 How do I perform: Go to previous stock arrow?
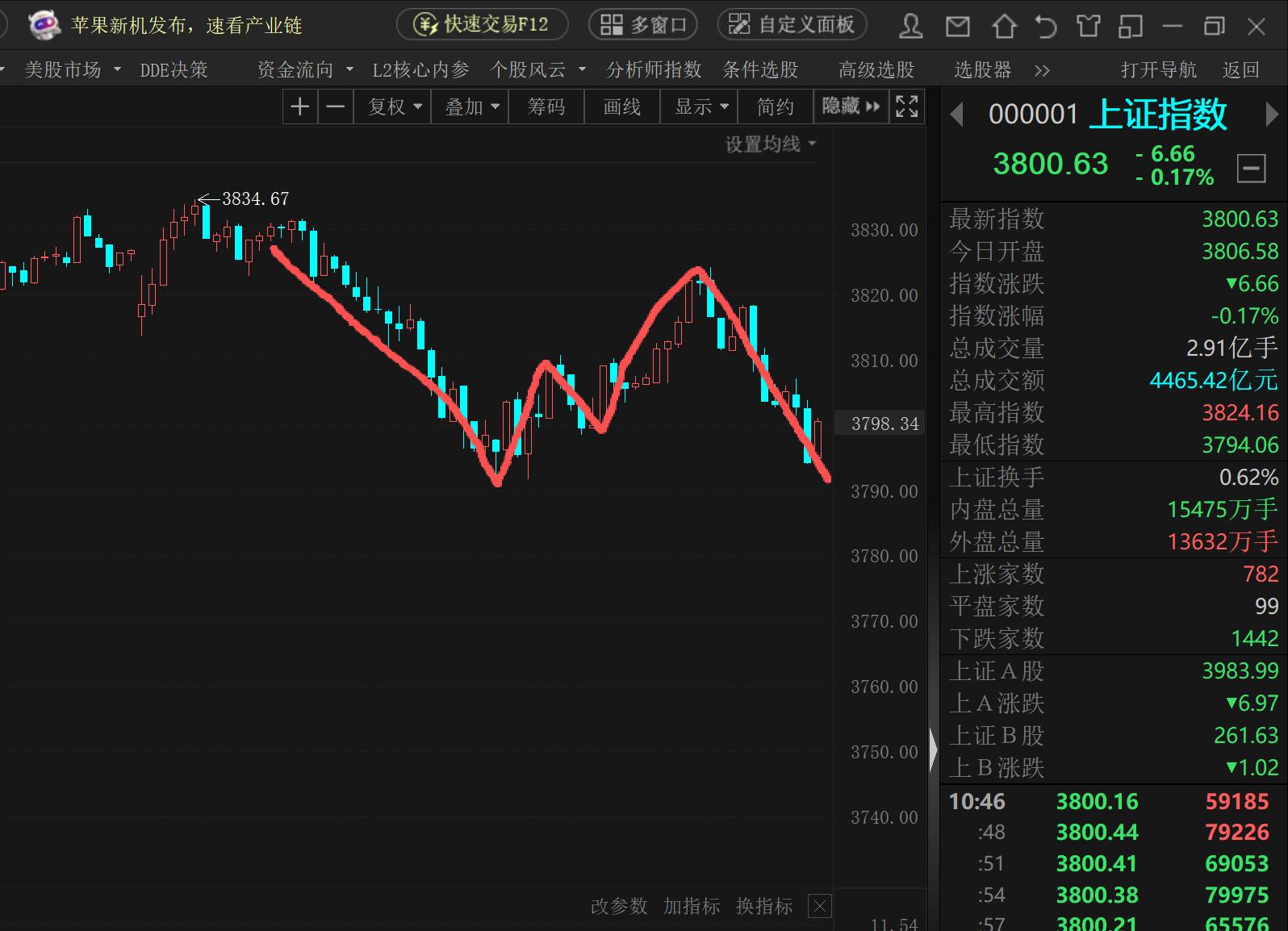coord(957,115)
